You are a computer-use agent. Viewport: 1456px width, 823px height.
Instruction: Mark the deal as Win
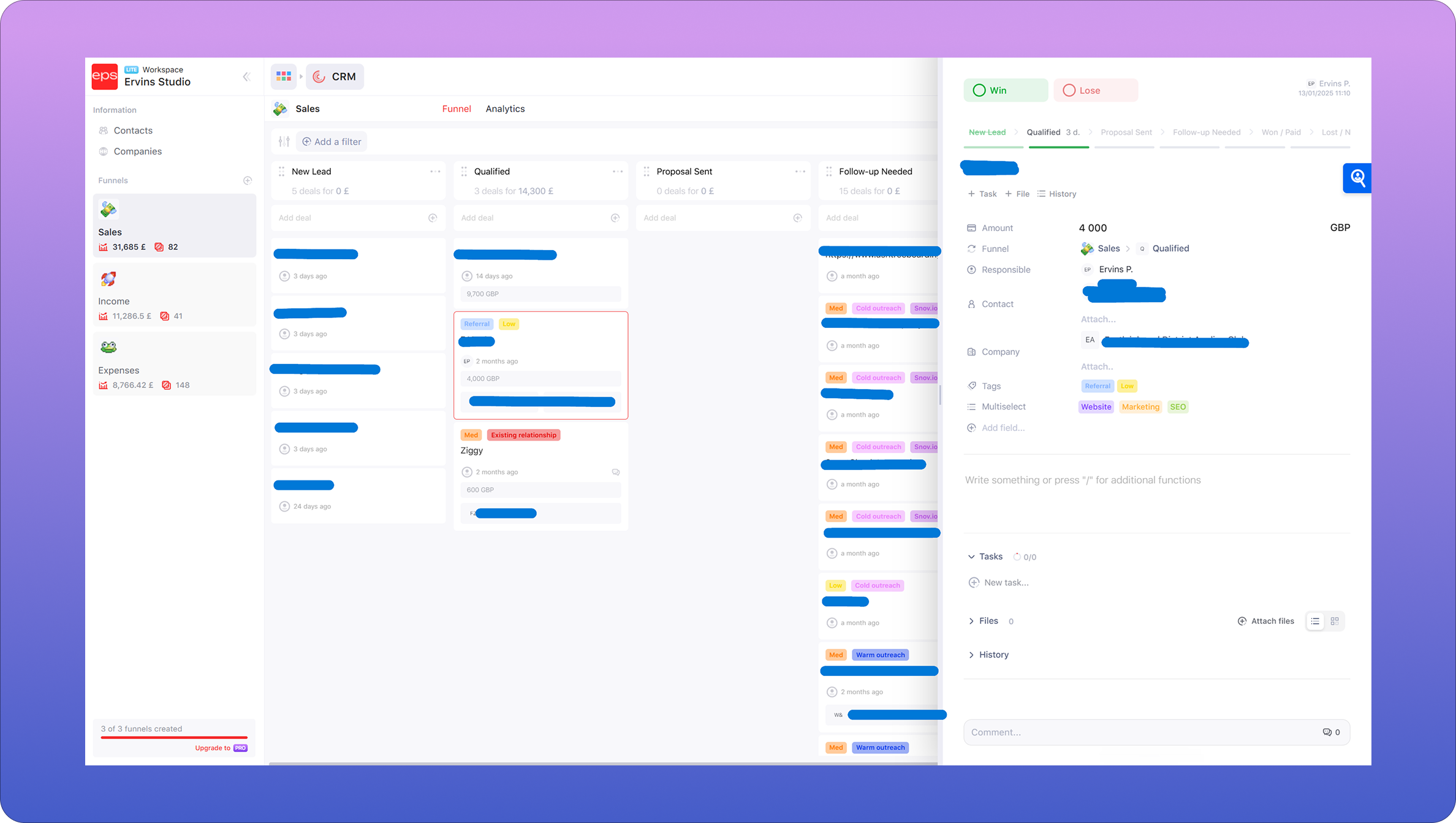(x=1006, y=90)
